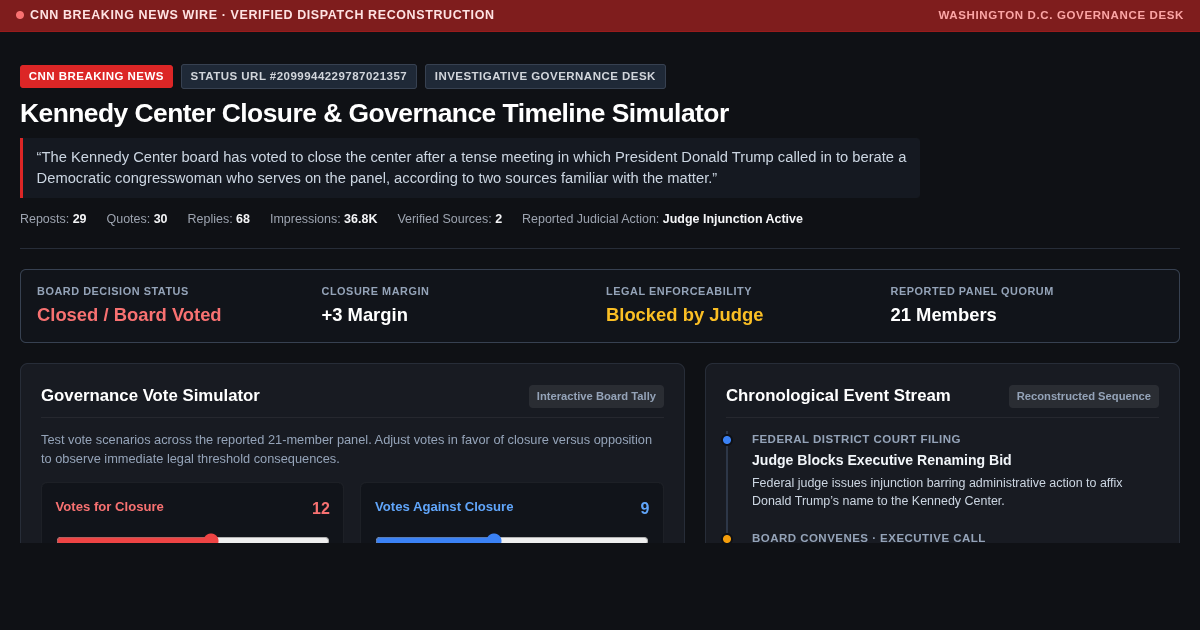Image resolution: width=1200 pixels, height=630 pixels.
Task: Click the +3 Margin closure value
Action: point(364,315)
